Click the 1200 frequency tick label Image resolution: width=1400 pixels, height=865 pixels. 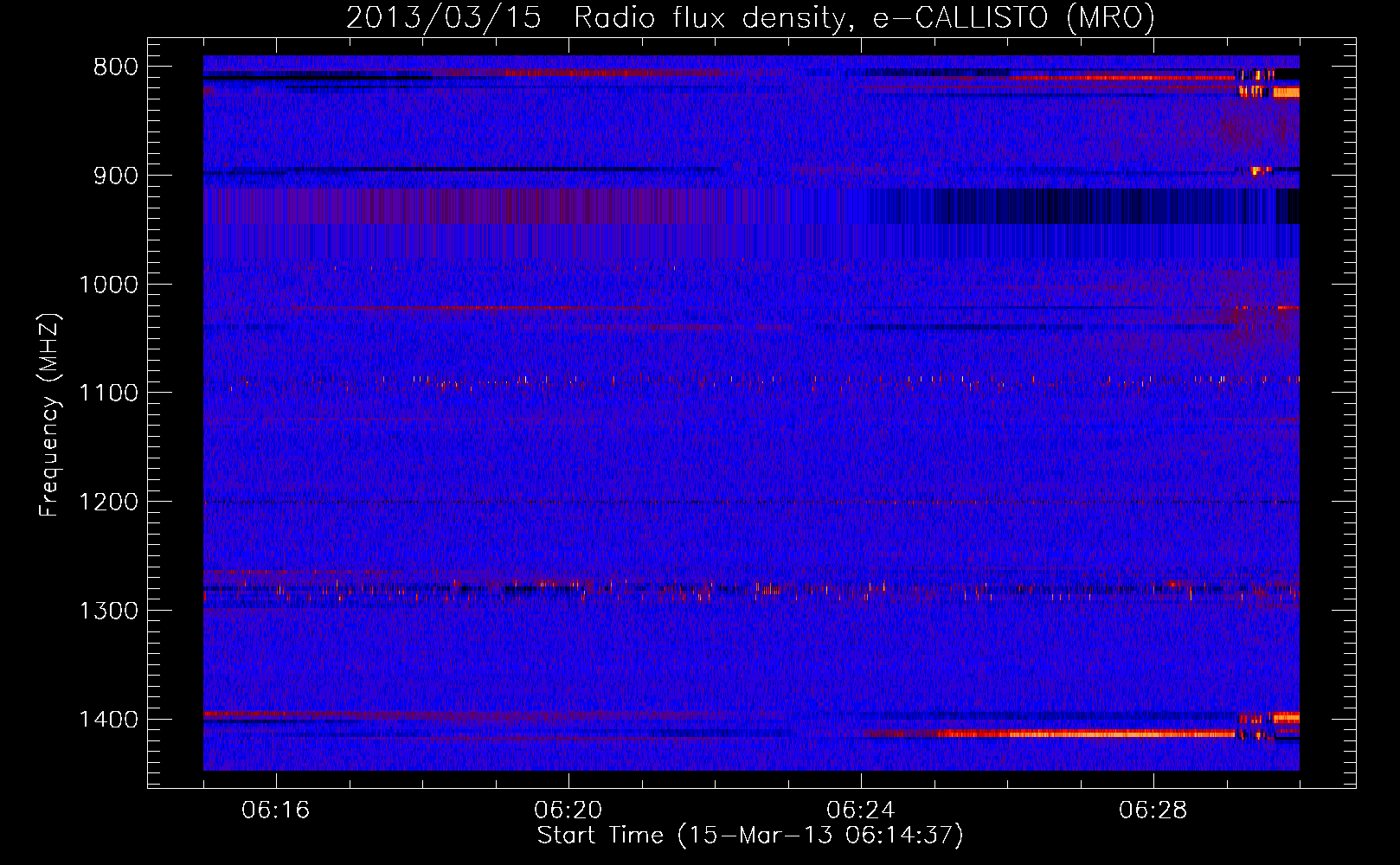click(x=108, y=503)
